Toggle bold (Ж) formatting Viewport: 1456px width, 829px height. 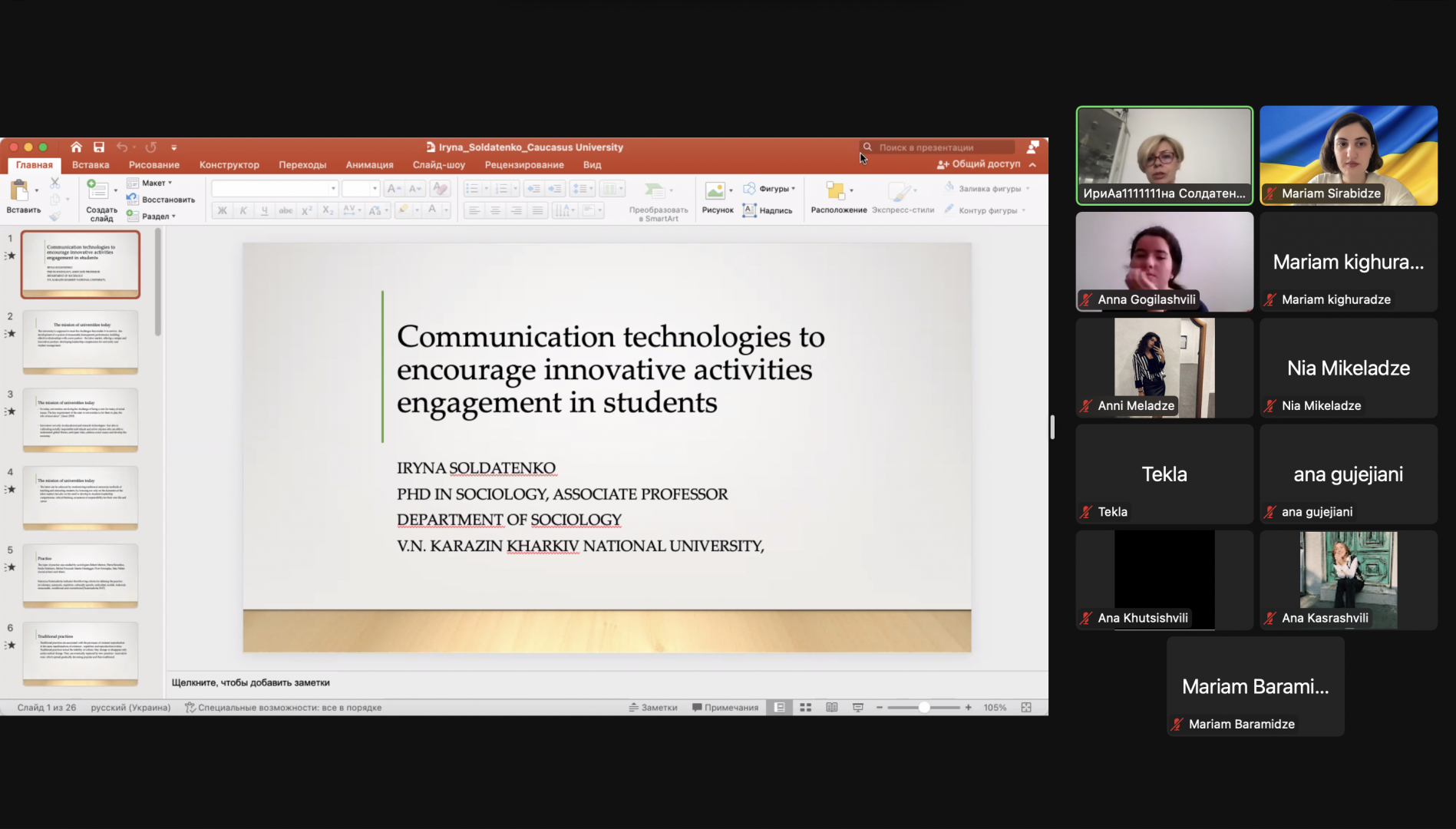223,210
